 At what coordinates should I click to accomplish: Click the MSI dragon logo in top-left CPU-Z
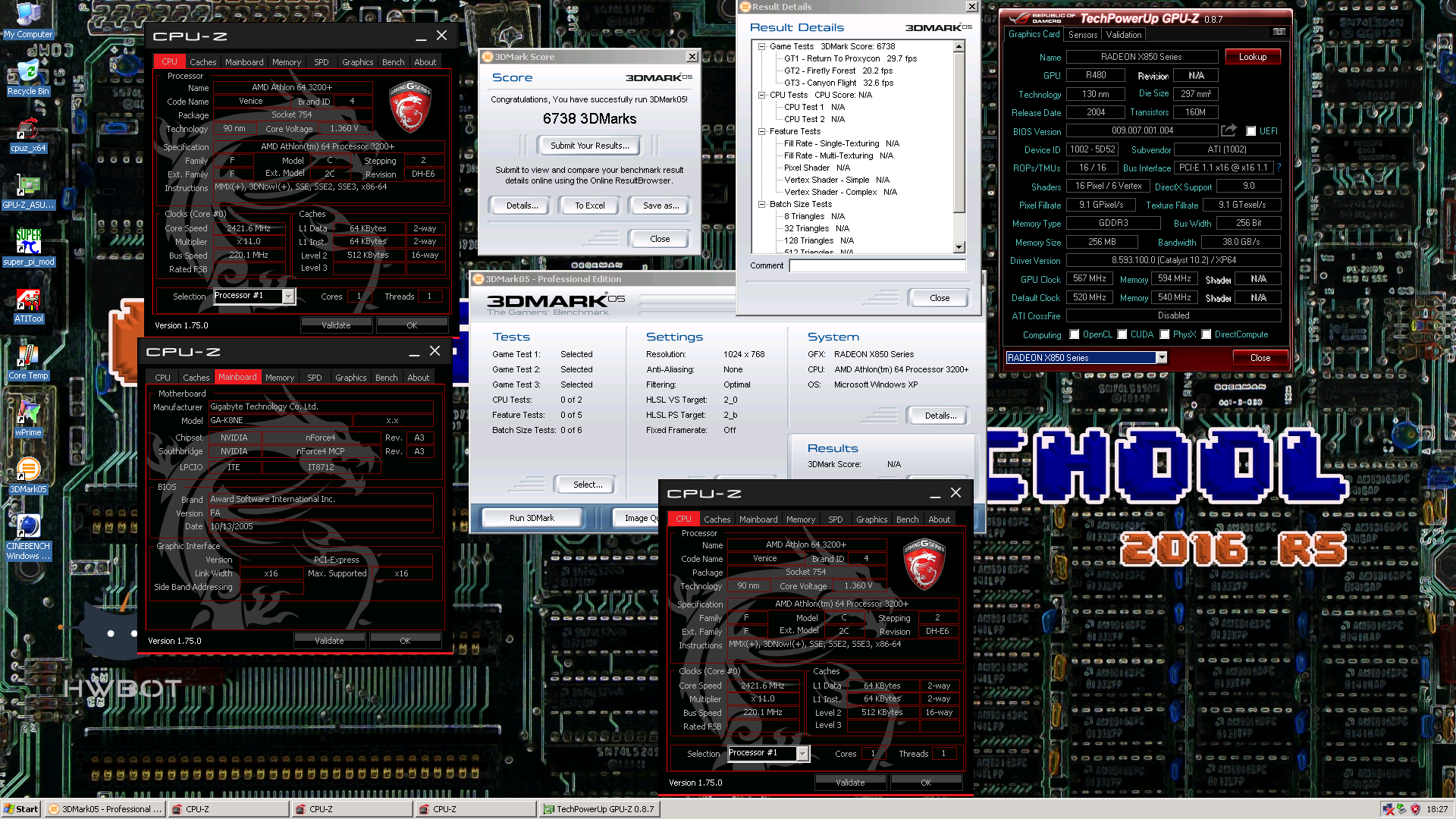(410, 107)
